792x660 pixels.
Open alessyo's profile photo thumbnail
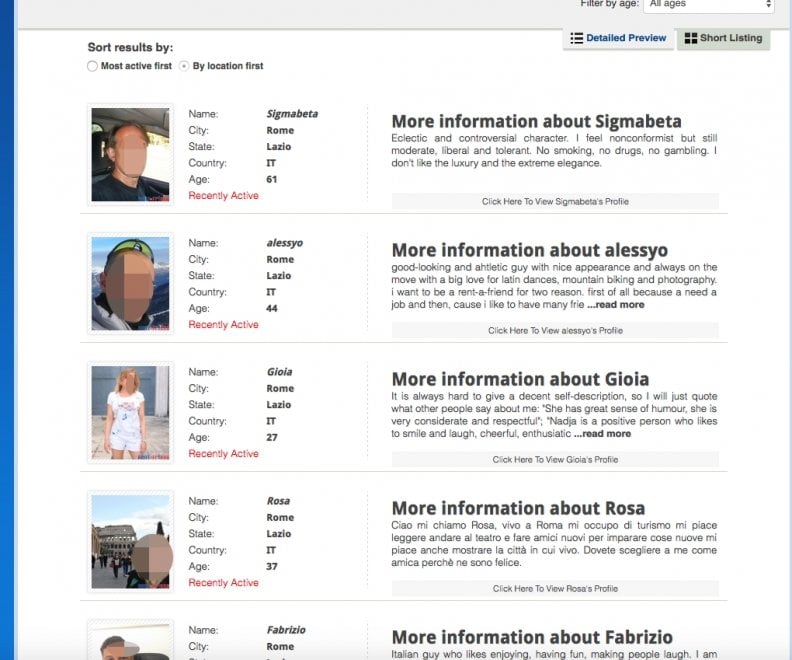coord(130,283)
